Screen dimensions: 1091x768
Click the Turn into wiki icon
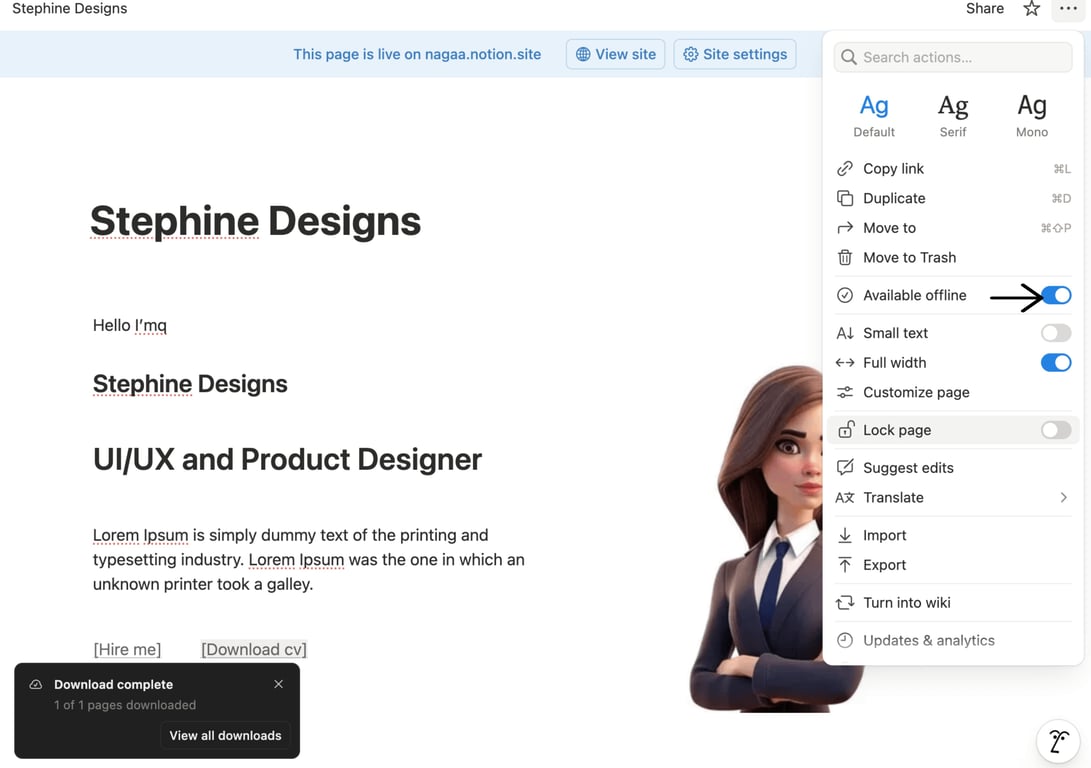point(845,602)
